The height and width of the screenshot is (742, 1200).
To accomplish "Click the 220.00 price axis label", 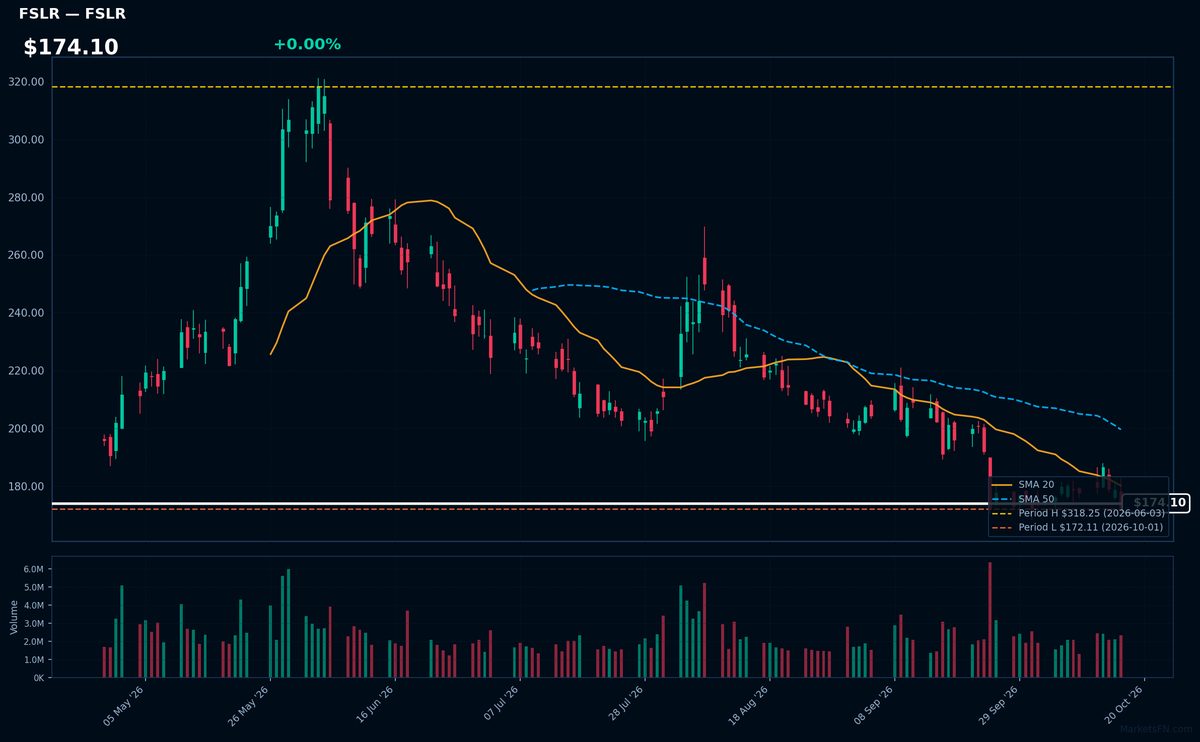I will pos(26,371).
